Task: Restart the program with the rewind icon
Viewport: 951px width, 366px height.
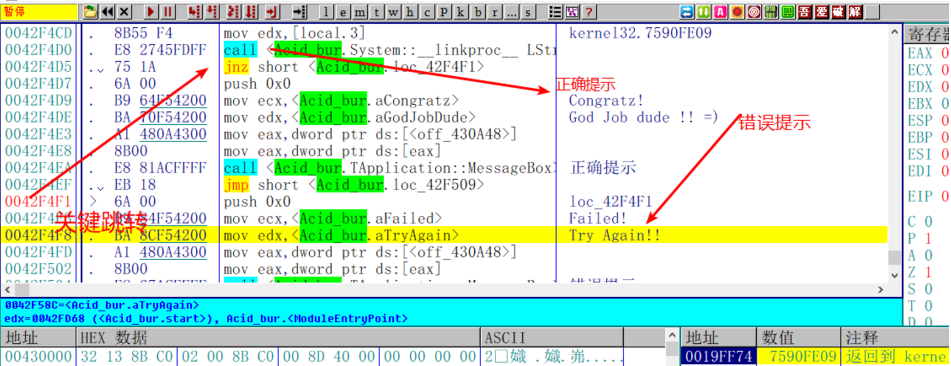Action: pos(107,12)
